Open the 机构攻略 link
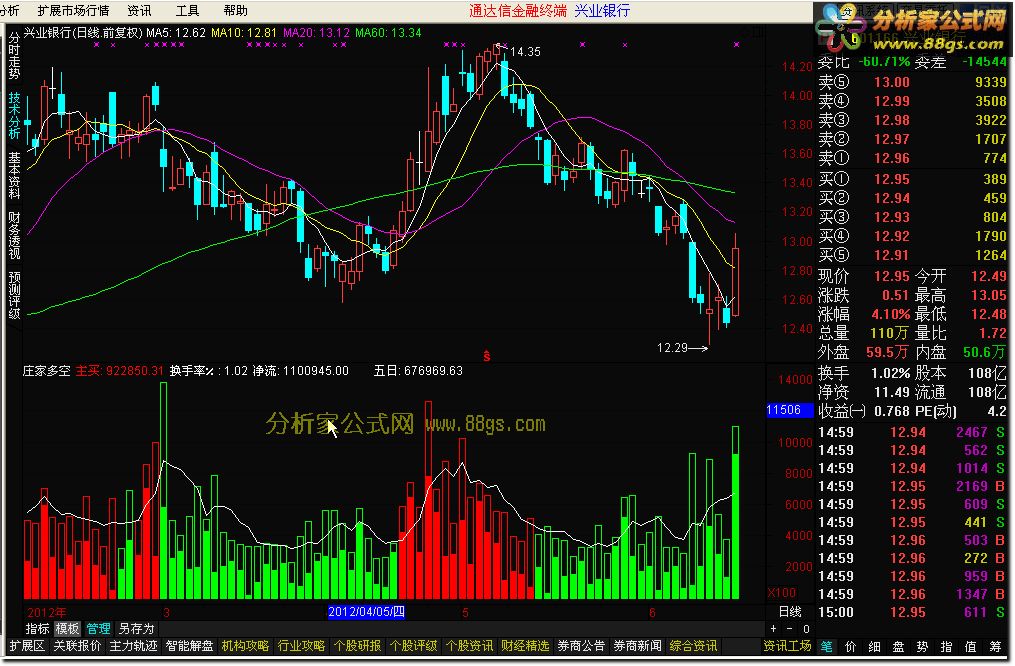Screen dimensions: 1015x666 [x=245, y=646]
